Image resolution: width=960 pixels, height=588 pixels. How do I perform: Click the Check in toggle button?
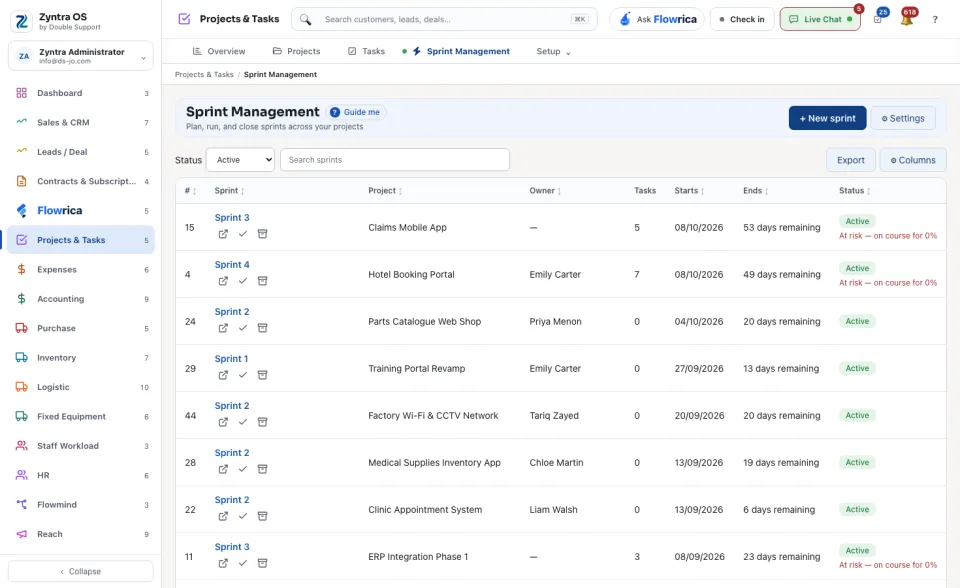click(x=742, y=20)
